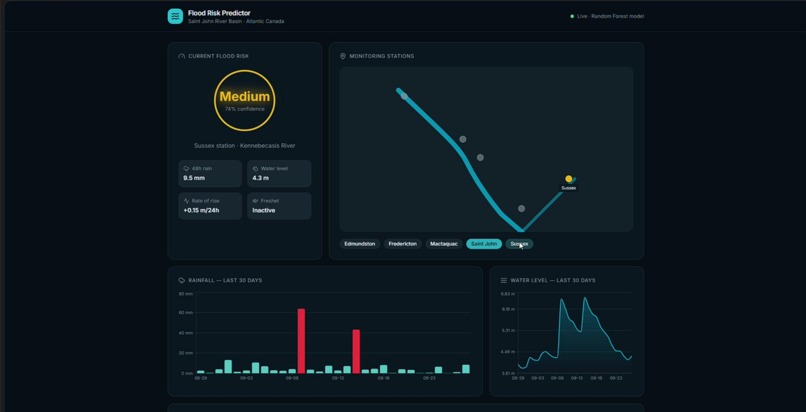Click the cloud icon in Rainfall panel header

[181, 280]
